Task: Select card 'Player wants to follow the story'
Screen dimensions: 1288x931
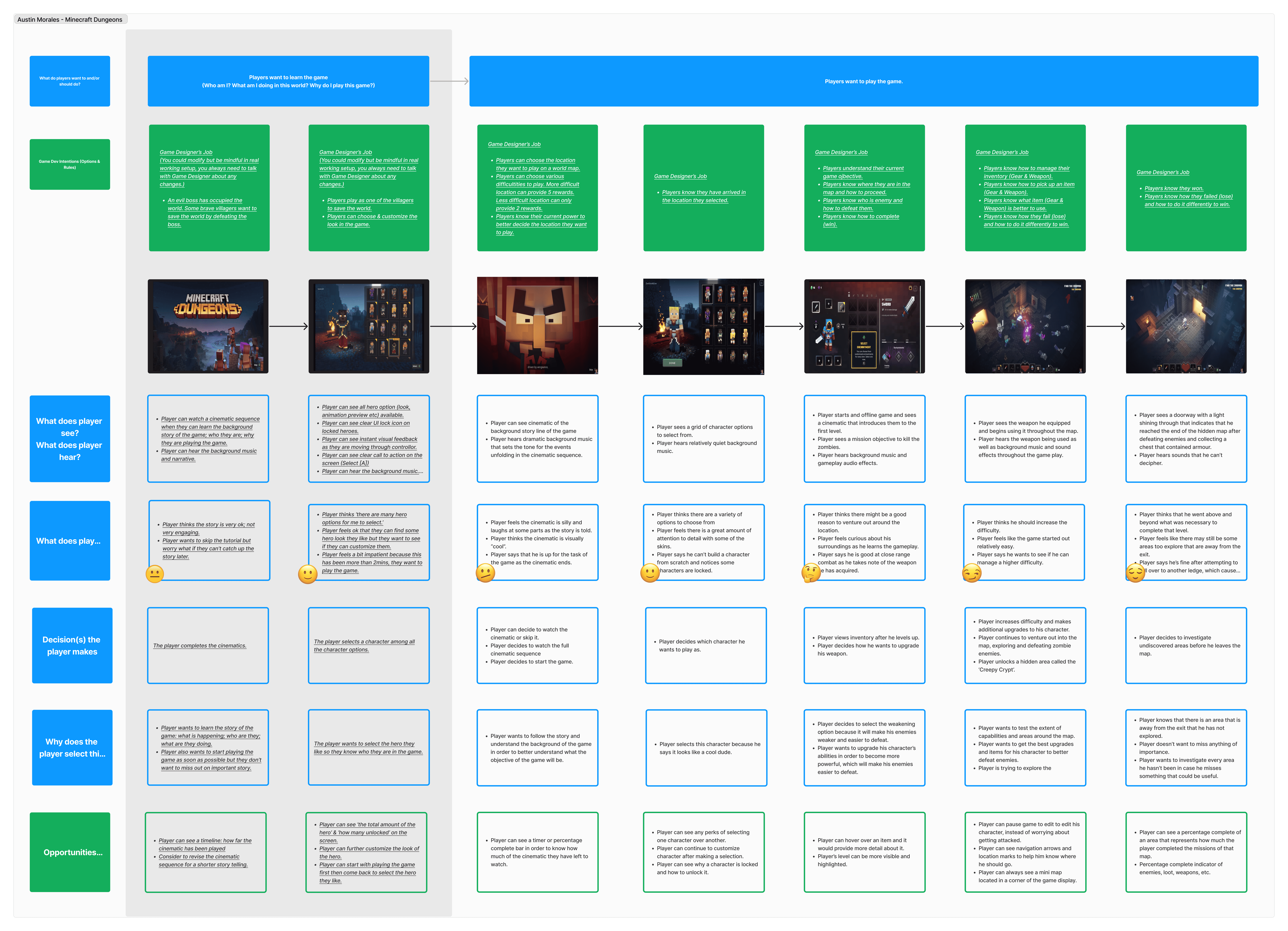Action: click(537, 748)
